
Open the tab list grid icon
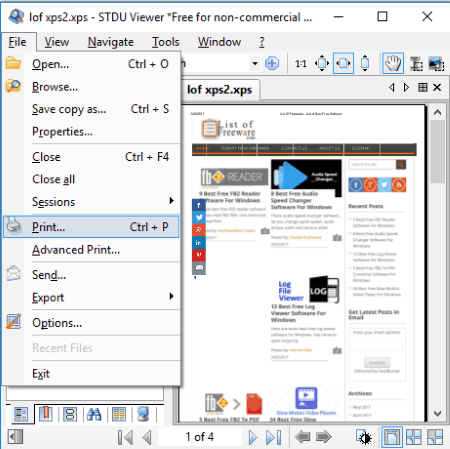pos(423,87)
